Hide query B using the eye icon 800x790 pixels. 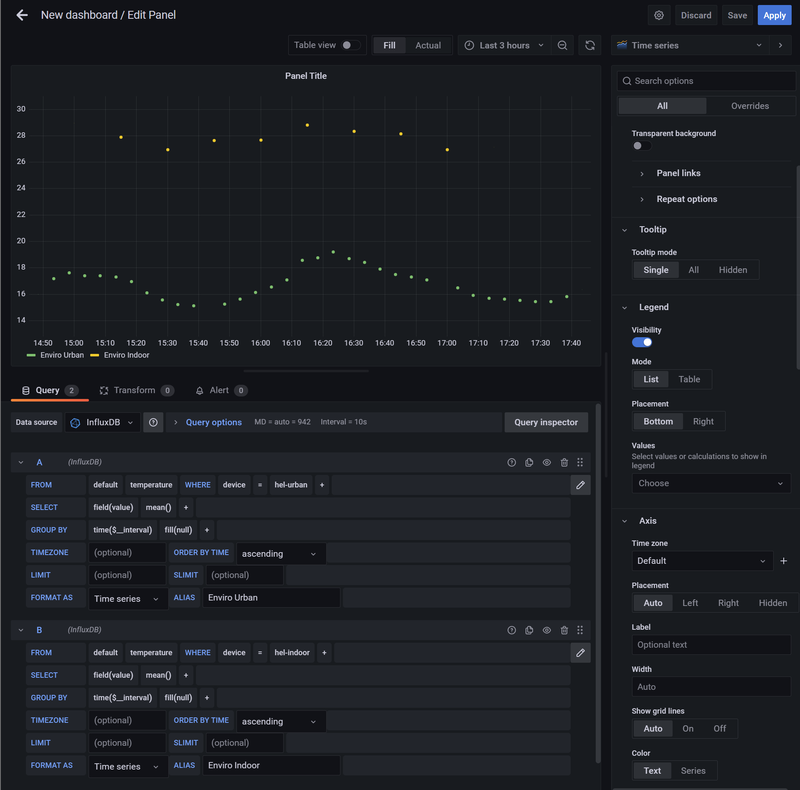pos(547,630)
